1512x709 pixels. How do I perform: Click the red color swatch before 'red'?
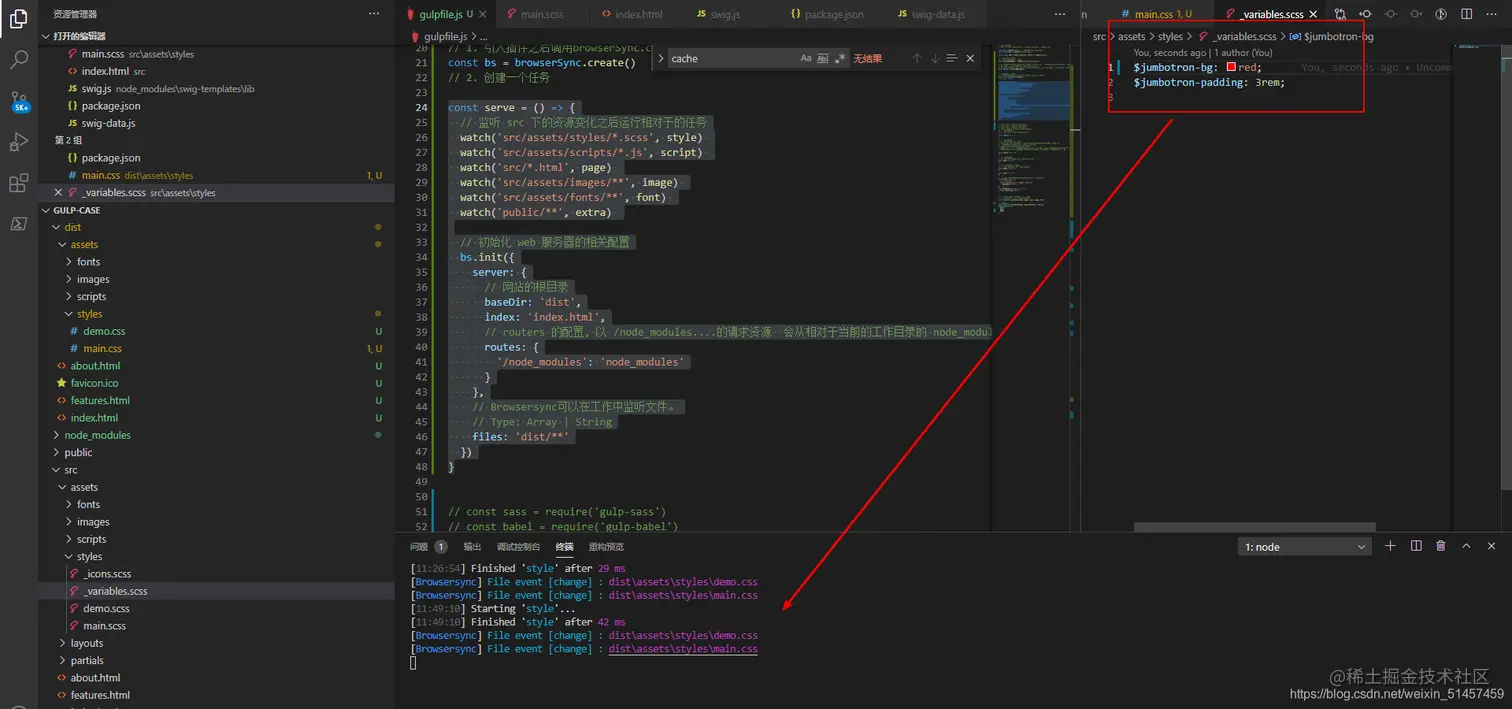click(x=1231, y=67)
